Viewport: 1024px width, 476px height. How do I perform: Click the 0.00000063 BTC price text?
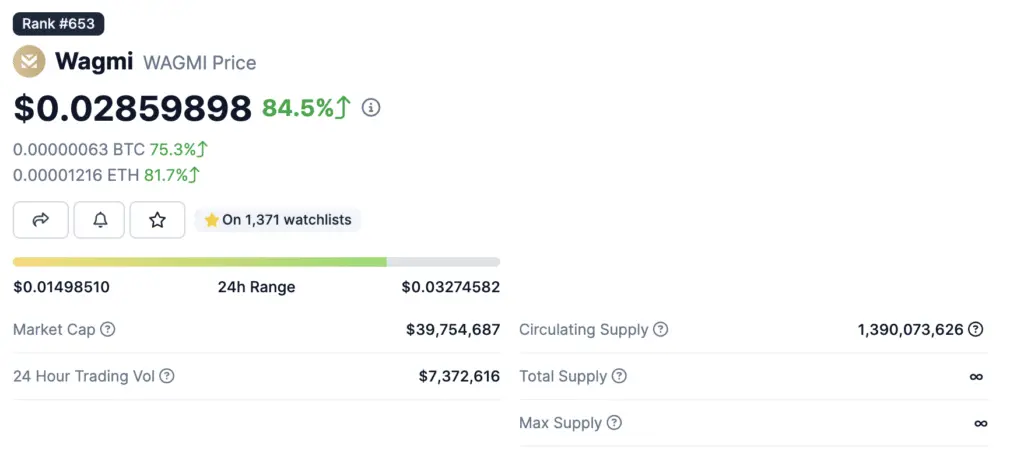click(79, 150)
